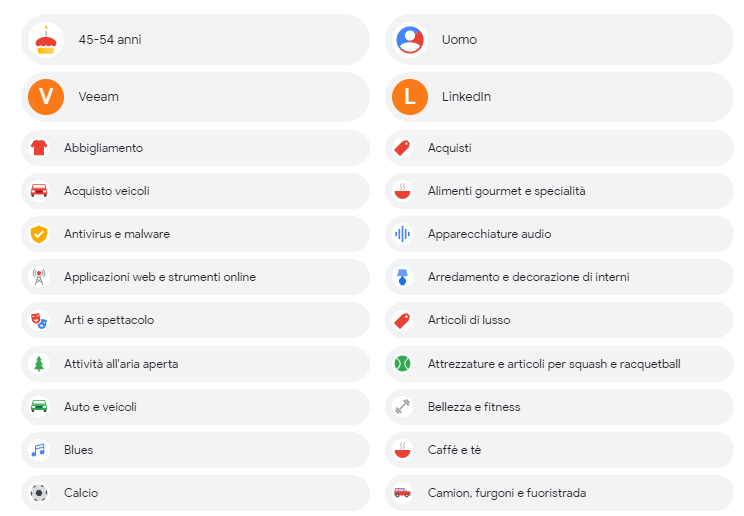Select Camion, furgoni e fuoristrada entry
Viewport: 744px width, 516px height.
click(559, 493)
